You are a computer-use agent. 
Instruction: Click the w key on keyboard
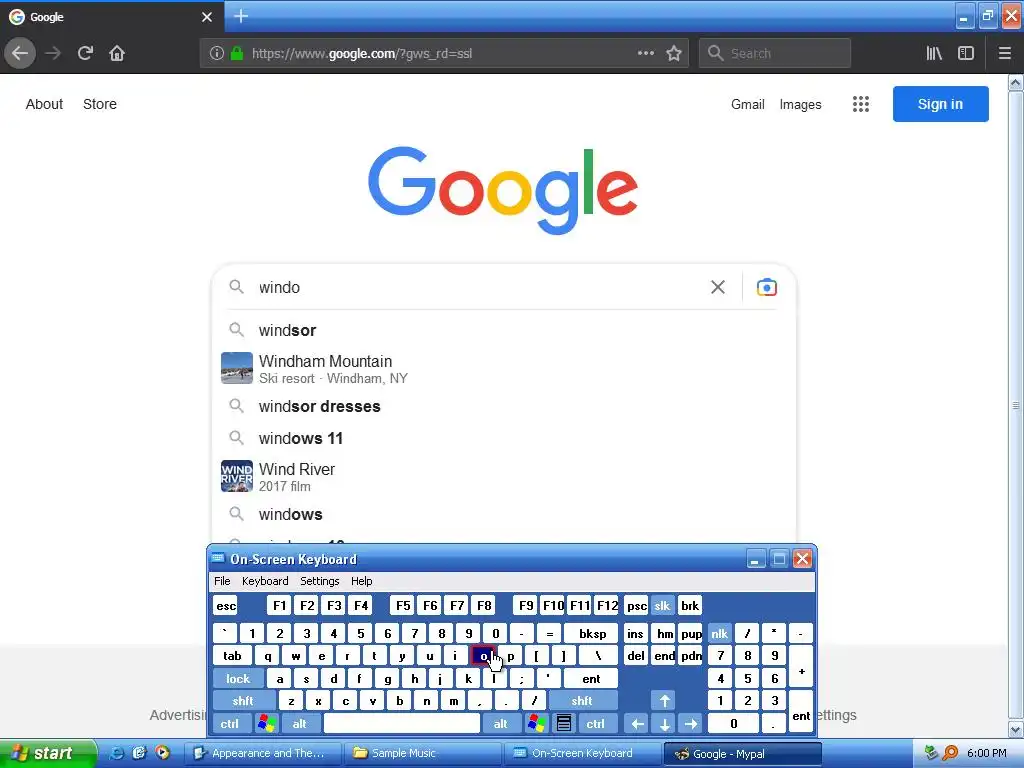pyautogui.click(x=295, y=656)
